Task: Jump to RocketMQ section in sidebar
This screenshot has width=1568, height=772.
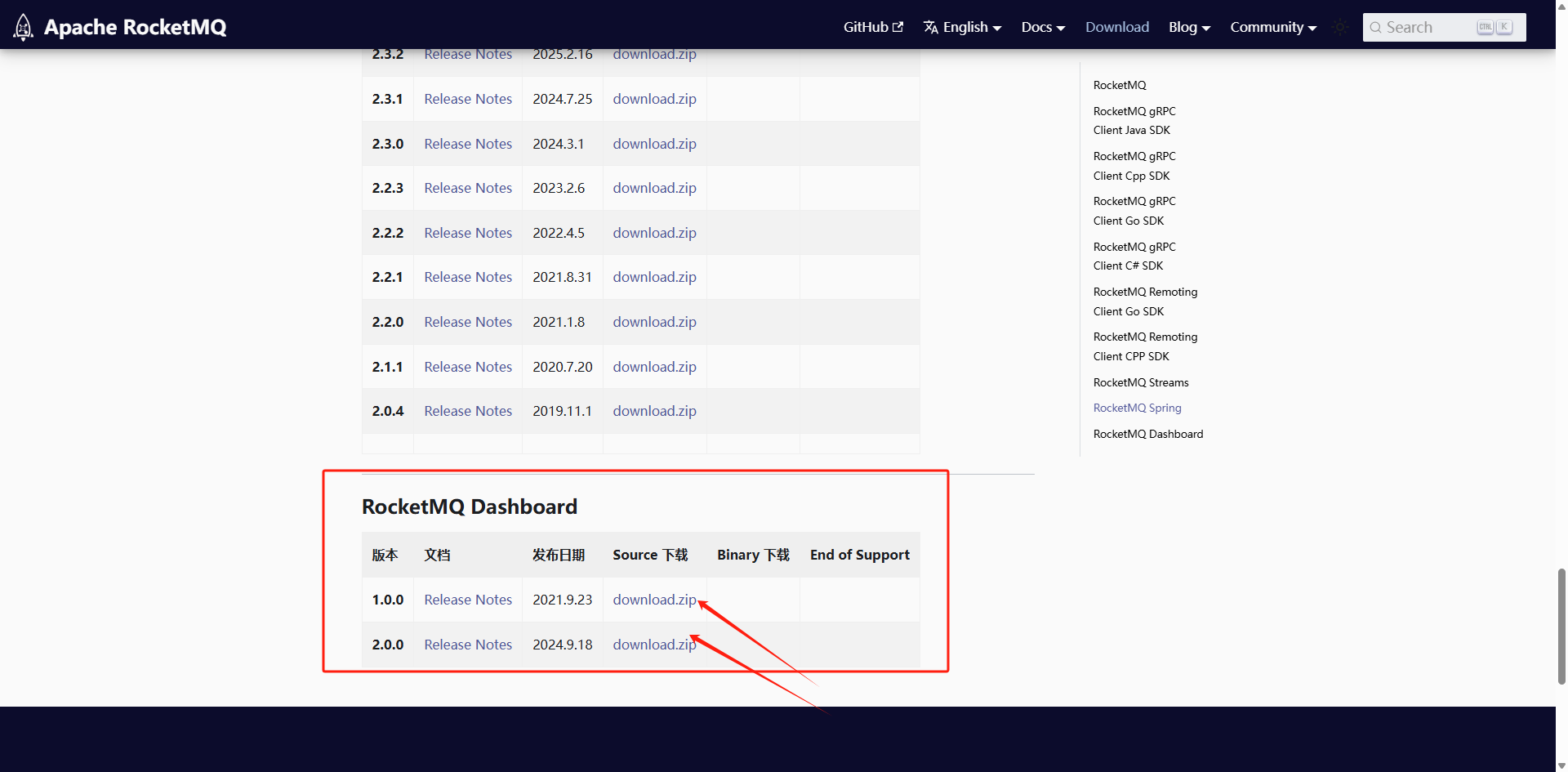Action: pyautogui.click(x=1120, y=85)
